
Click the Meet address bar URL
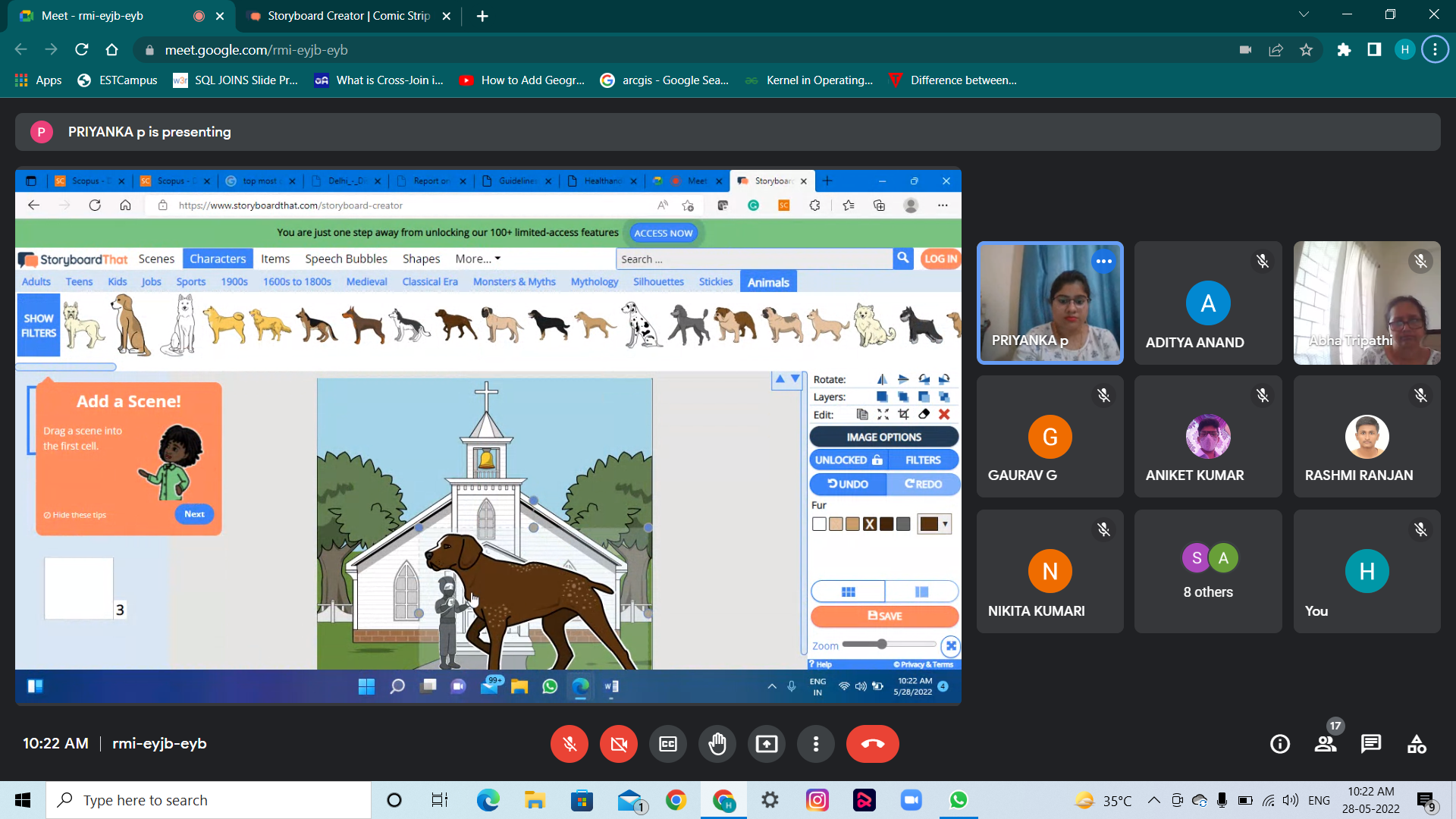point(256,50)
